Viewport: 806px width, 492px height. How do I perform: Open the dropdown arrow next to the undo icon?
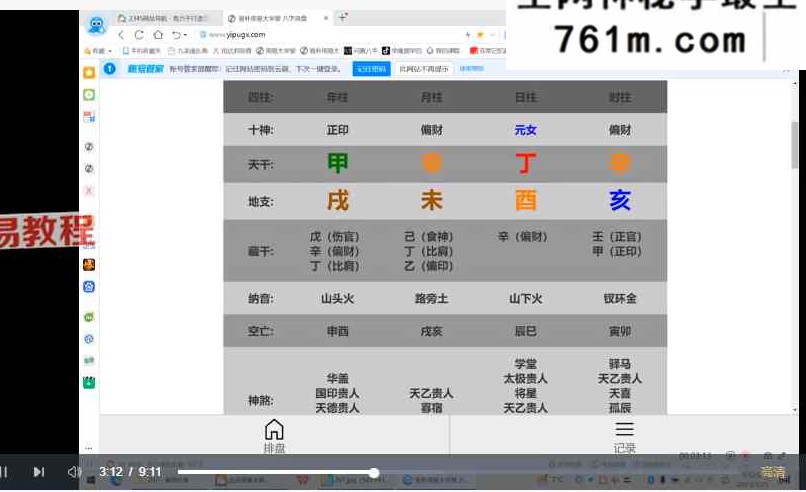pyautogui.click(x=185, y=35)
